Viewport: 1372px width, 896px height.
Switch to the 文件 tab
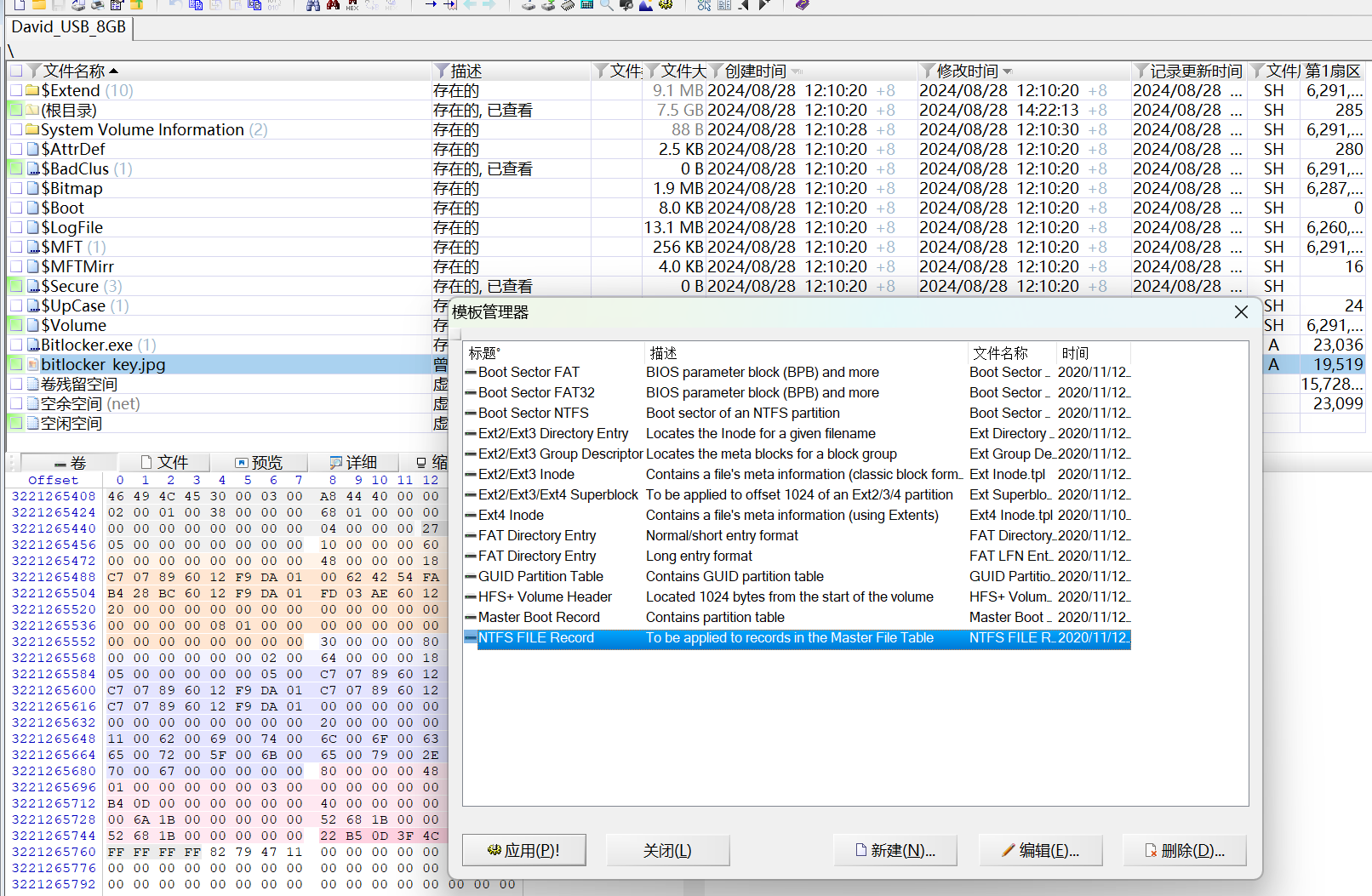point(164,462)
